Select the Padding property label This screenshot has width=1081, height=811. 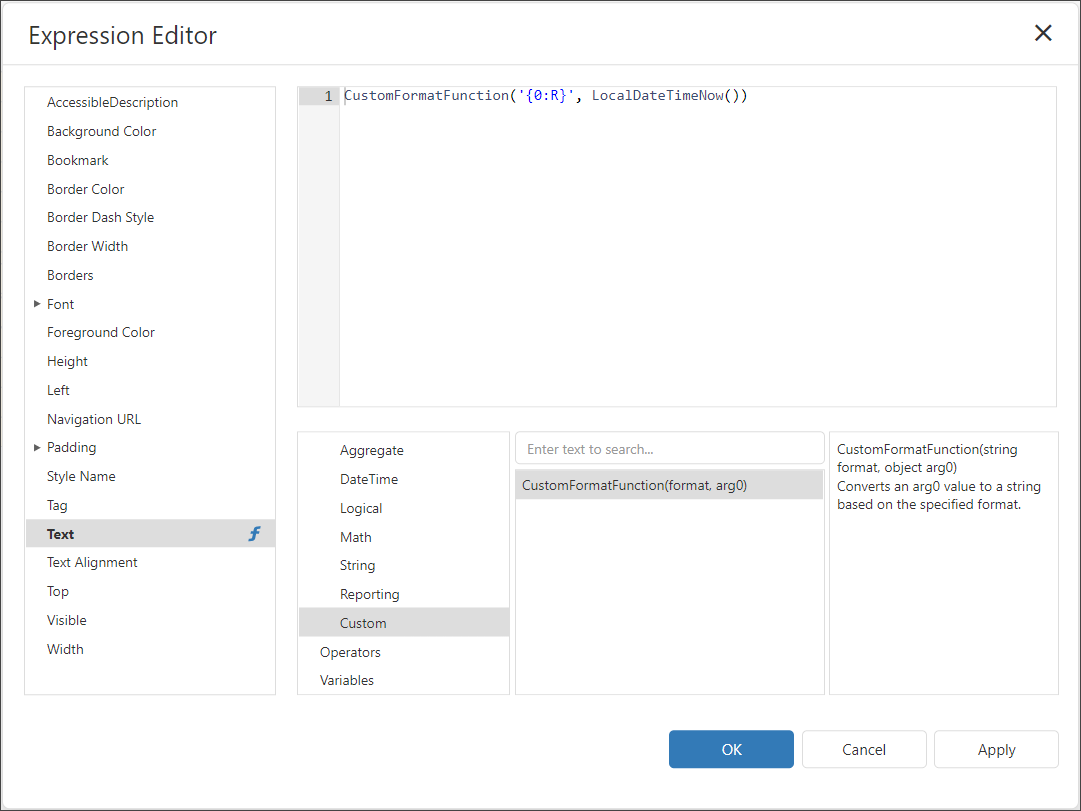coord(72,448)
